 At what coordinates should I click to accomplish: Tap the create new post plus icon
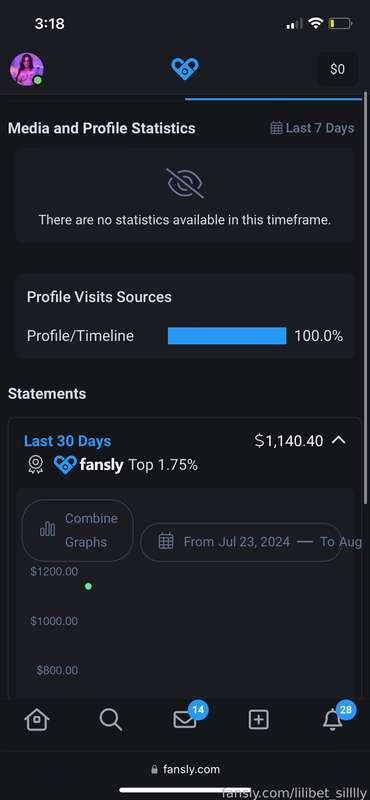coord(259,720)
